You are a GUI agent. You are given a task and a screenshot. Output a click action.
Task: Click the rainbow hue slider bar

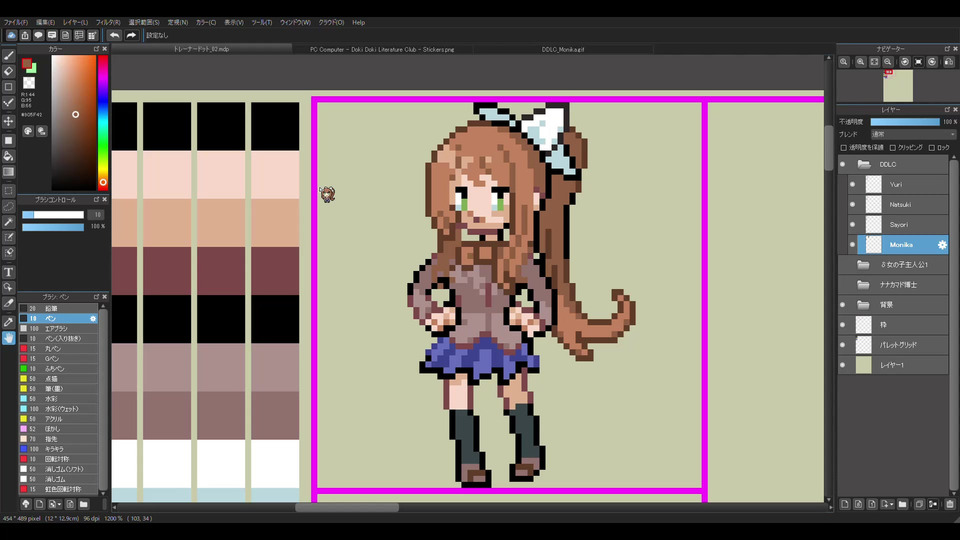point(103,122)
